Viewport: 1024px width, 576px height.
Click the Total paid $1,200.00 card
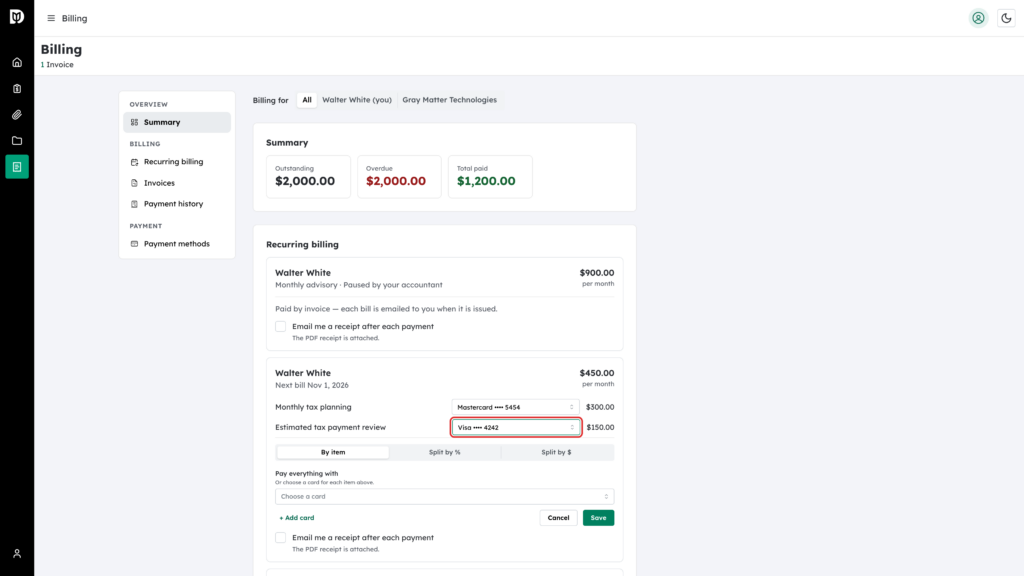[490, 177]
